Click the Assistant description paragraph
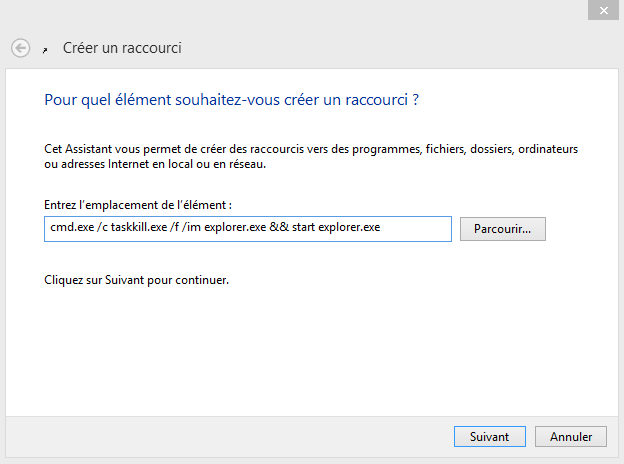 pos(311,156)
